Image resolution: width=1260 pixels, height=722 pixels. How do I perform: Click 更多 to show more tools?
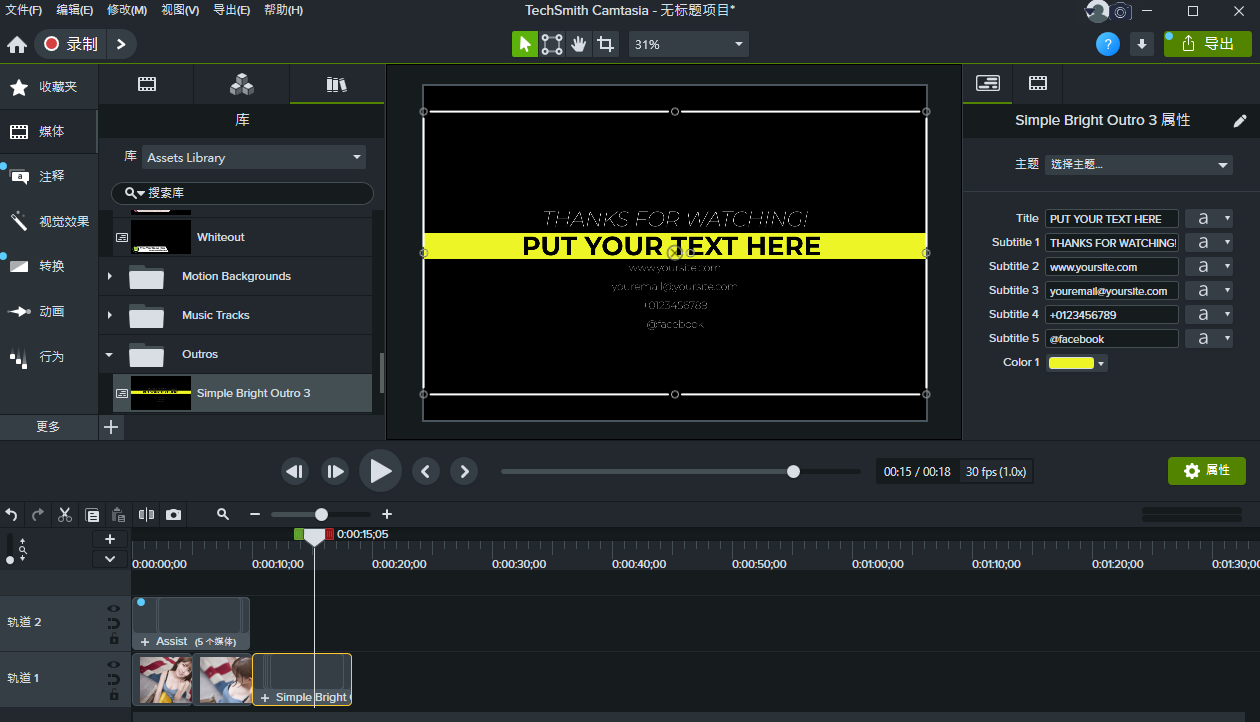pos(48,427)
